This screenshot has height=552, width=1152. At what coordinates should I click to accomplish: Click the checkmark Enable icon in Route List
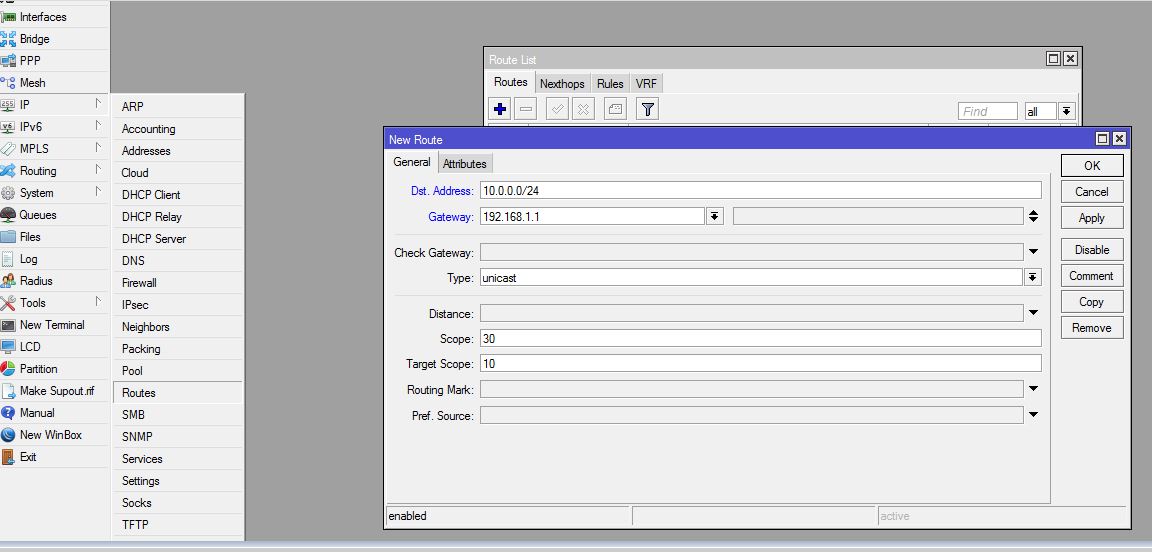[x=558, y=110]
